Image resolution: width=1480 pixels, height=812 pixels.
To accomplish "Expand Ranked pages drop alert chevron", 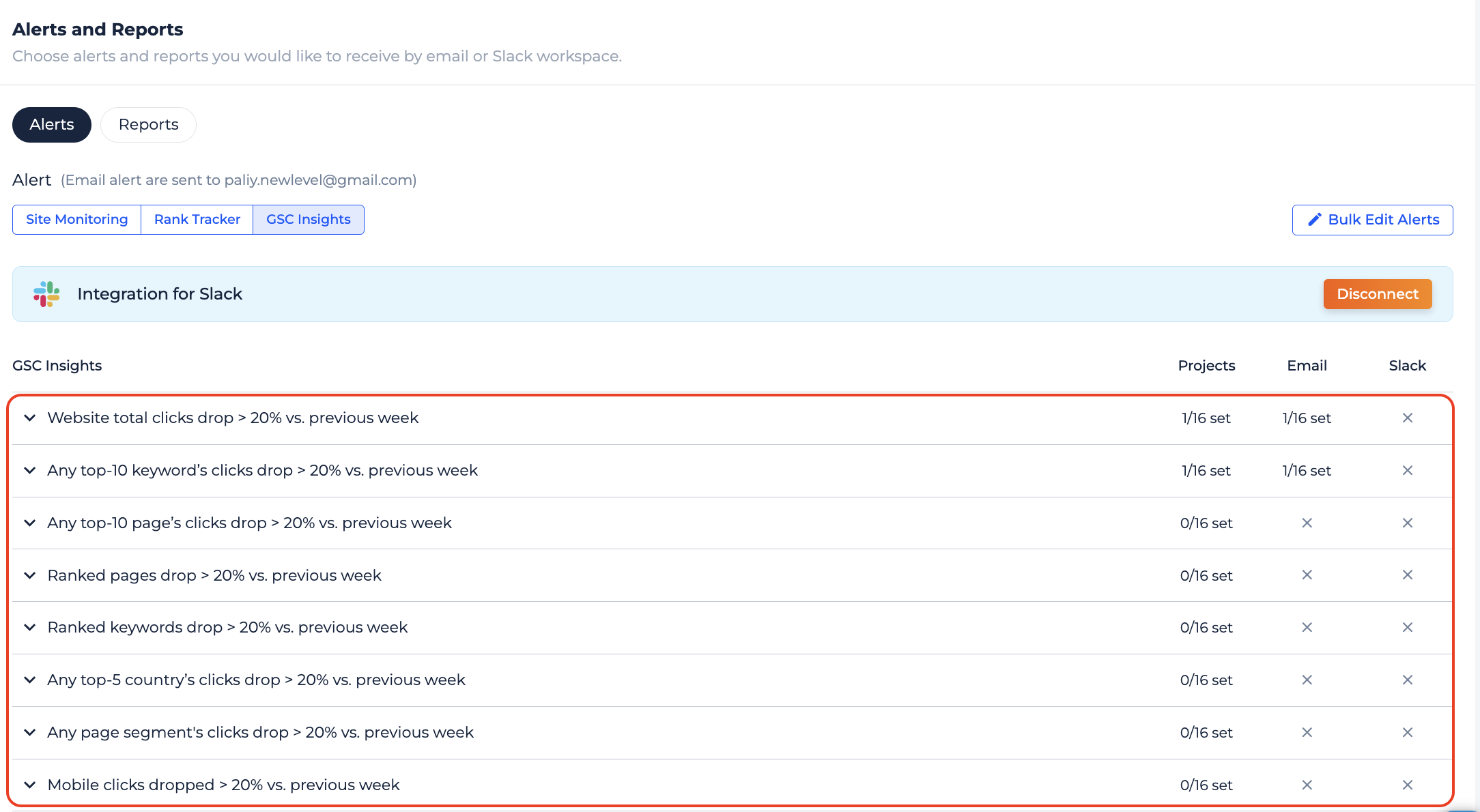I will [29, 575].
